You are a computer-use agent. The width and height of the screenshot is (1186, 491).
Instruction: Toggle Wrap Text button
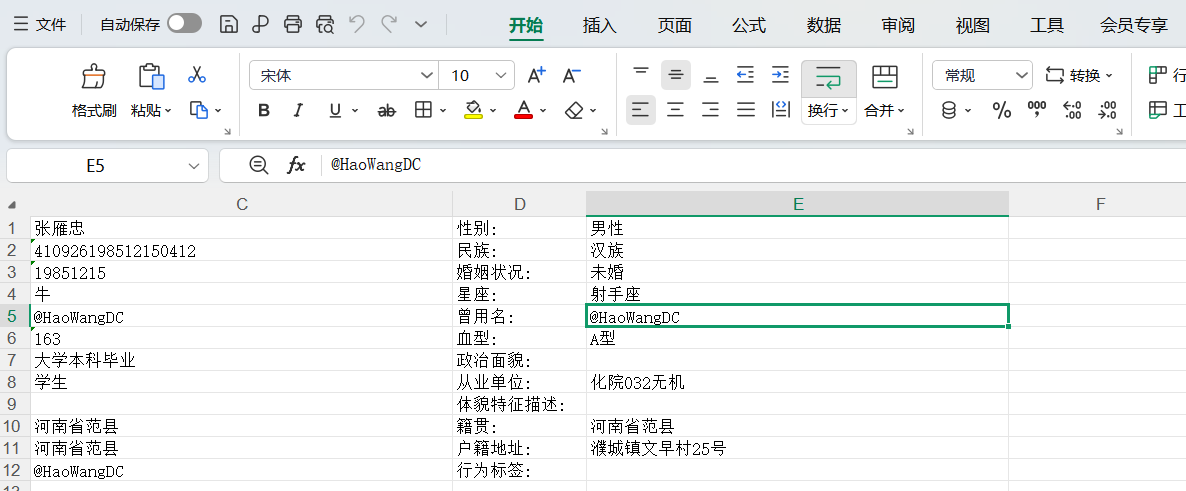[829, 92]
